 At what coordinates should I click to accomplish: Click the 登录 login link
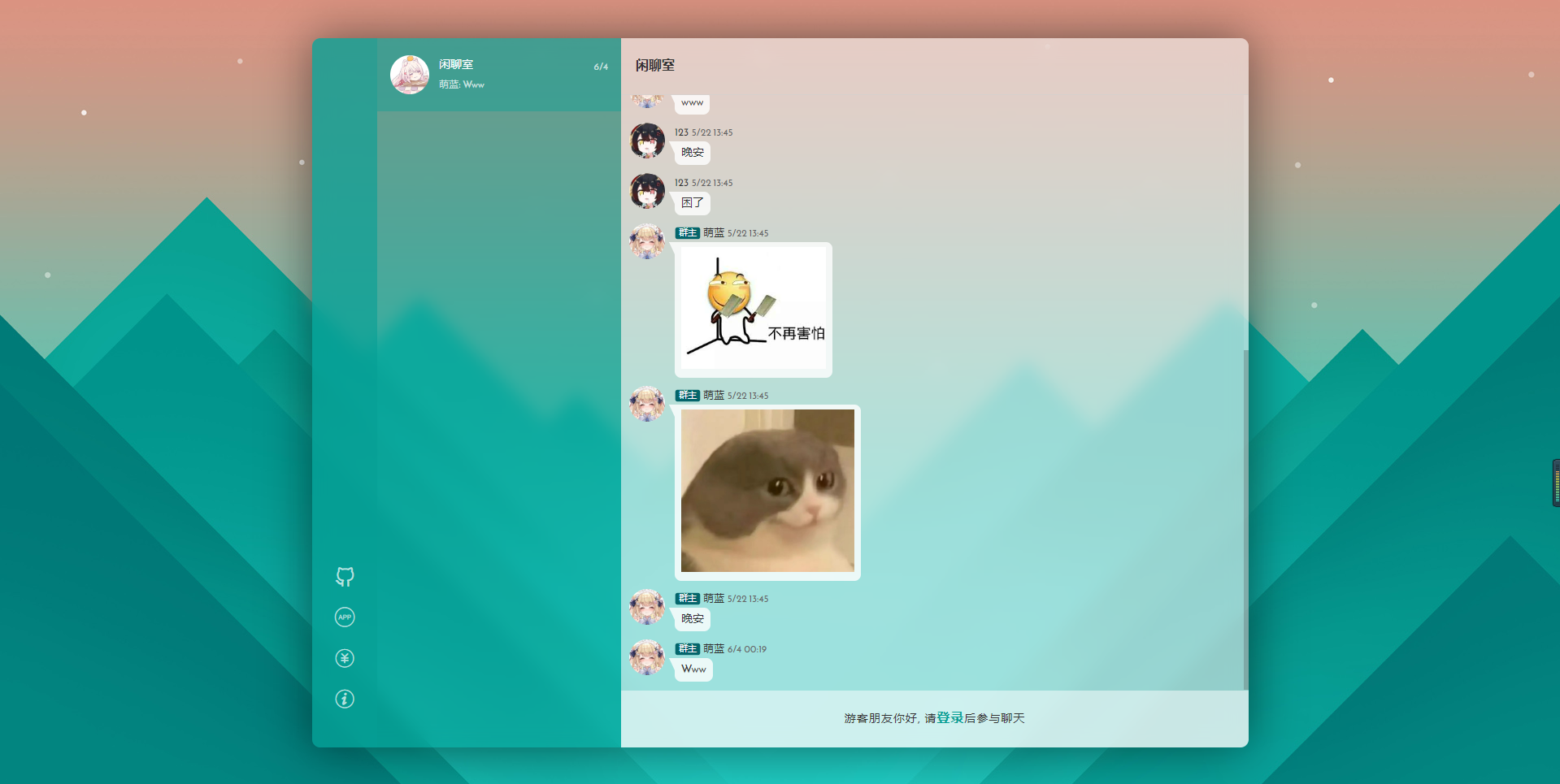click(949, 717)
